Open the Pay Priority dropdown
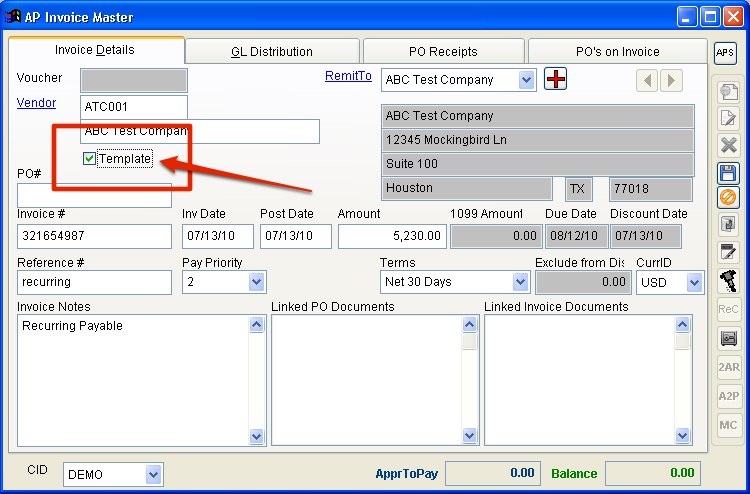This screenshot has height=494, width=750. click(x=256, y=282)
